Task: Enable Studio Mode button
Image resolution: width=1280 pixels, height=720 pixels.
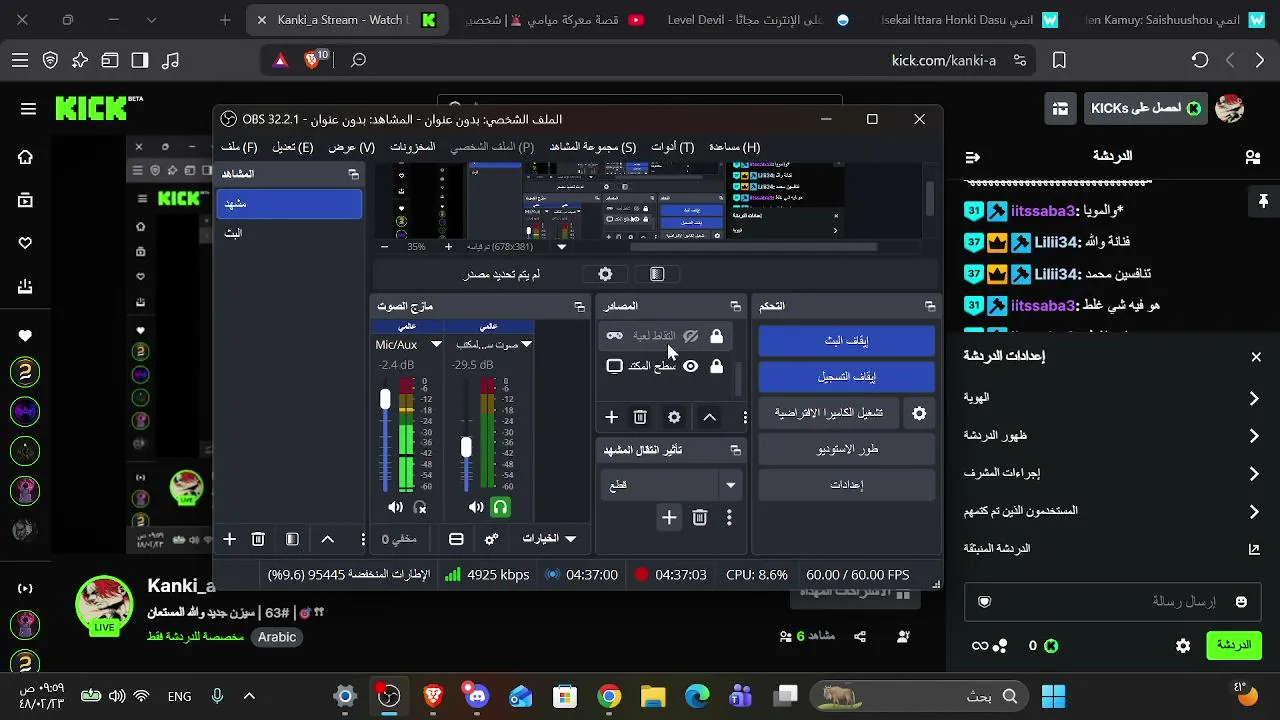Action: click(846, 449)
